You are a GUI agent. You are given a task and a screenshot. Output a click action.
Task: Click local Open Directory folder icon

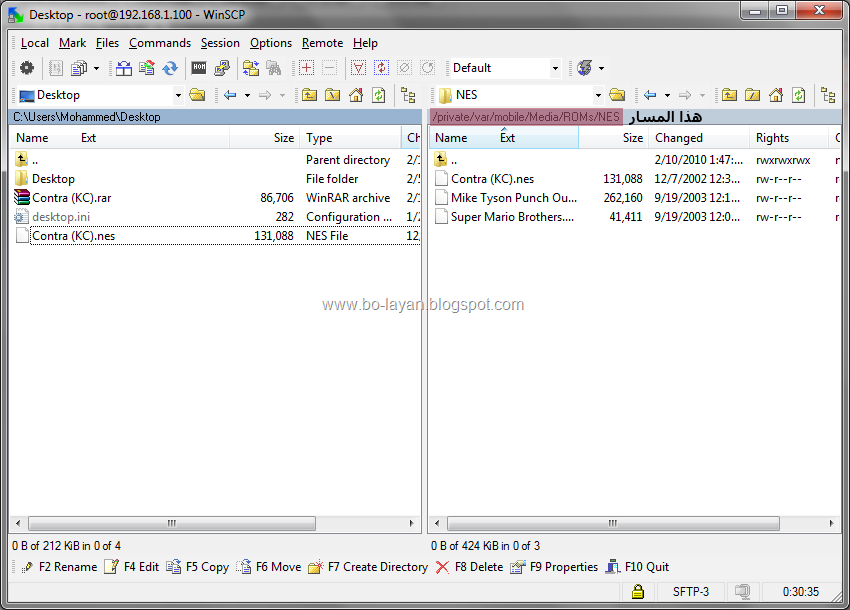click(x=197, y=95)
